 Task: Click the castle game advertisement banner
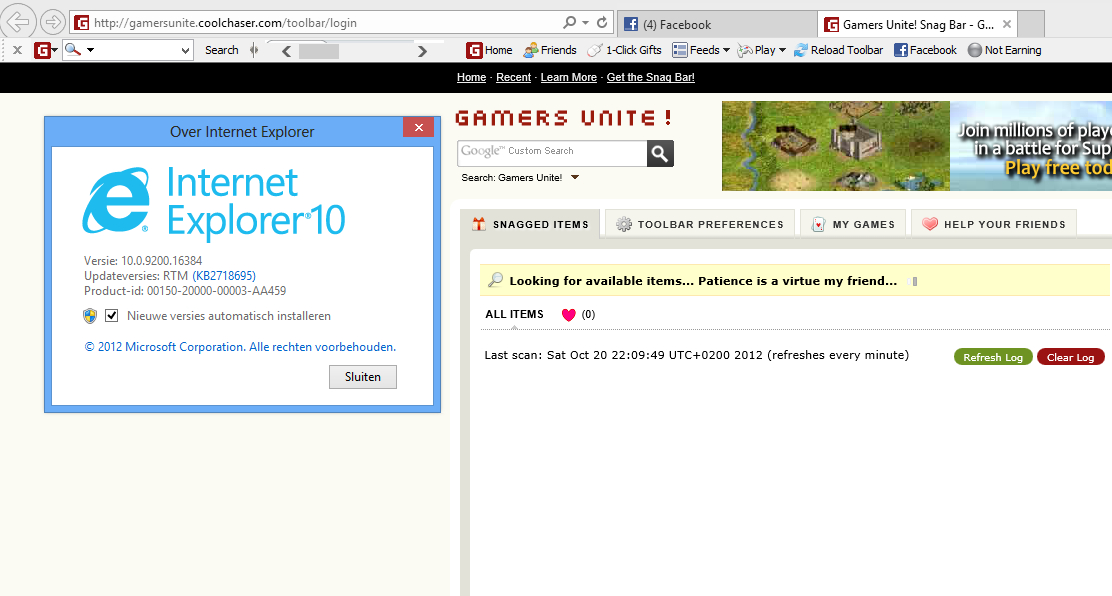point(916,145)
